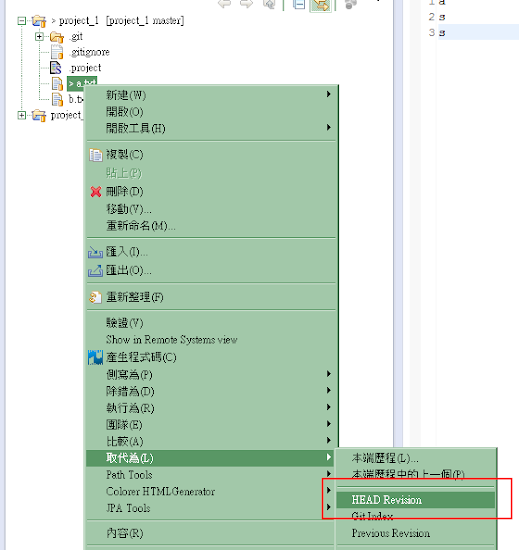Open the 新建(W) submenu arrow
Image resolution: width=519 pixels, height=550 pixels.
point(328,94)
